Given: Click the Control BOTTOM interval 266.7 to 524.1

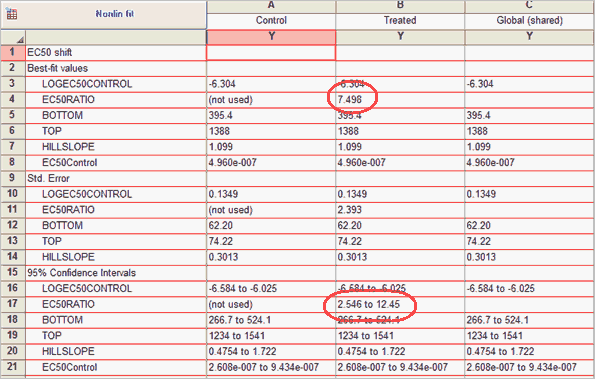Looking at the screenshot, I should (x=239, y=320).
